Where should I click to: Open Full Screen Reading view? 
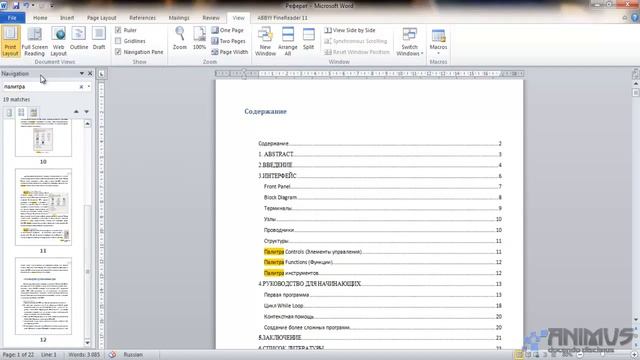pos(34,41)
